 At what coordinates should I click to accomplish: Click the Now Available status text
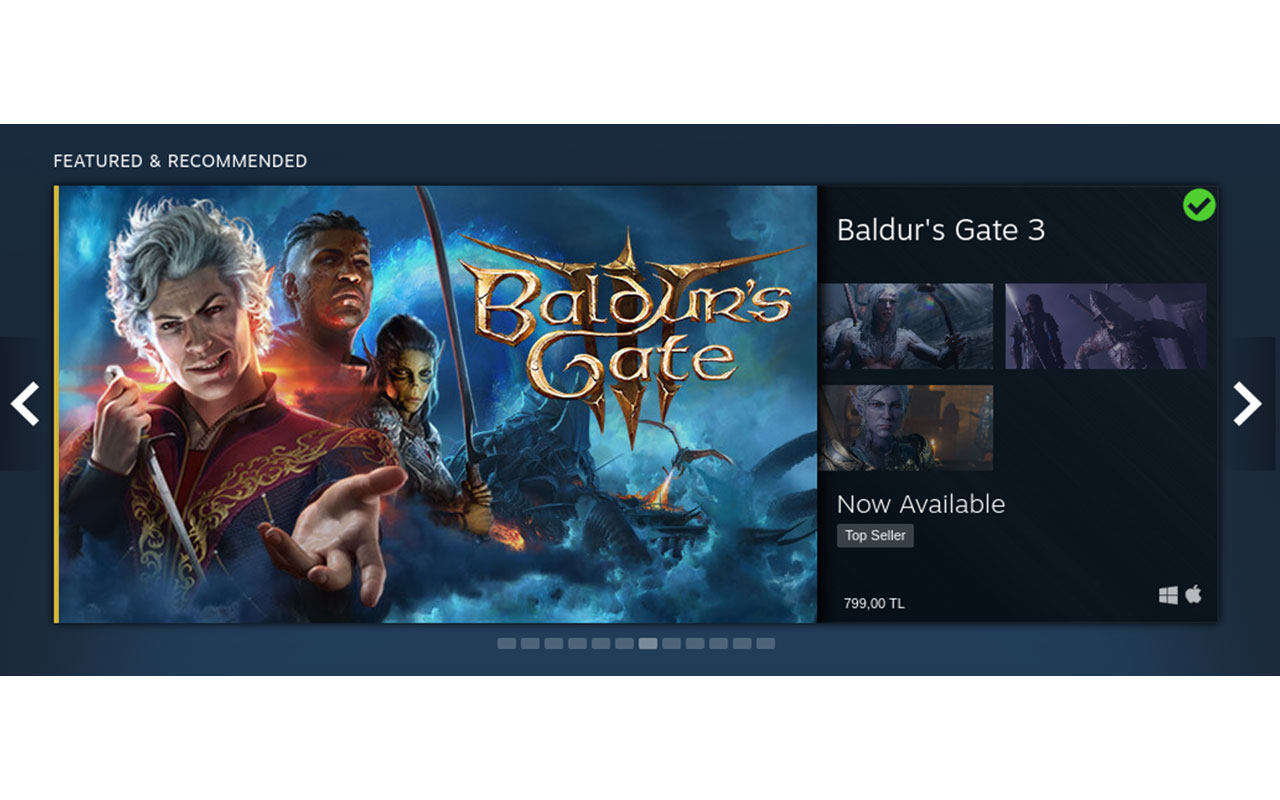click(x=921, y=504)
